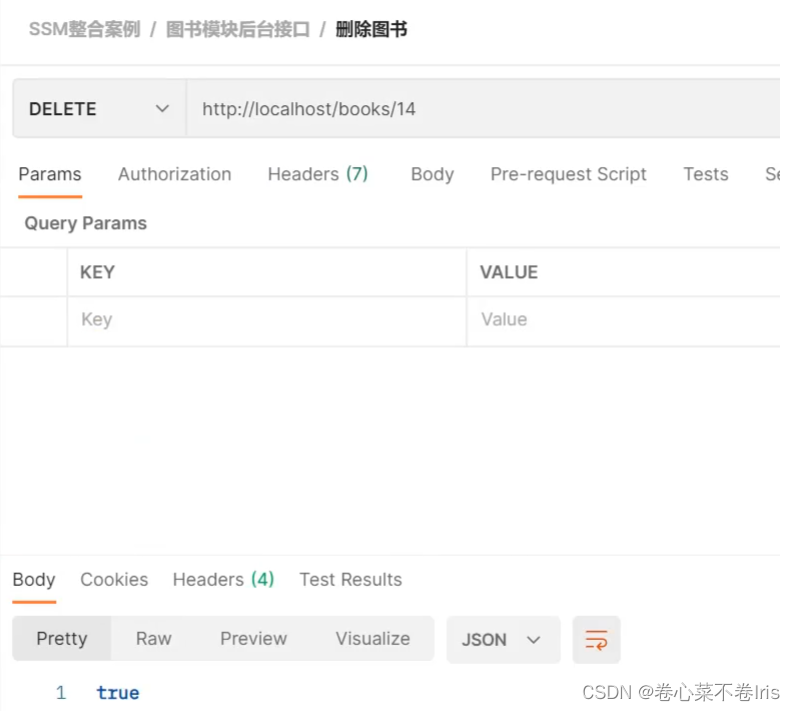Click the query param Value field
Viewport: 795px width, 711px height.
point(624,321)
